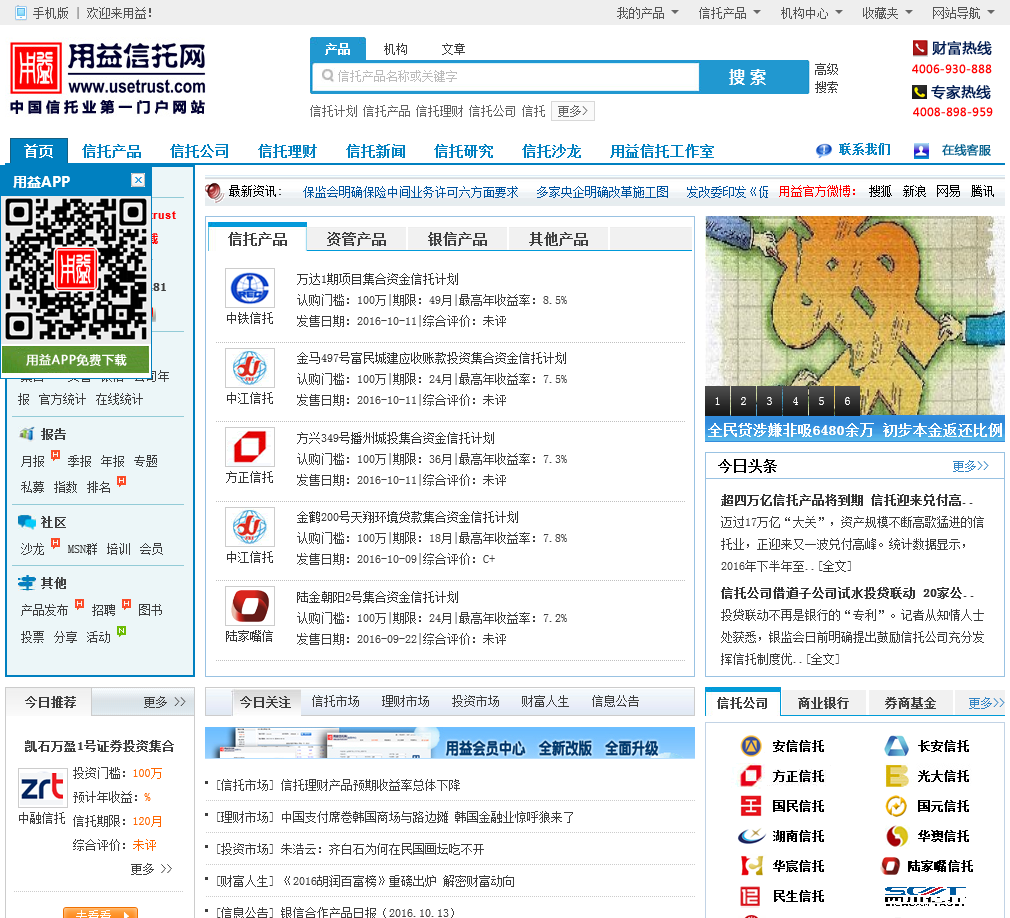Click the 国元信托 company icon
The height and width of the screenshot is (918, 1010).
[x=896, y=806]
